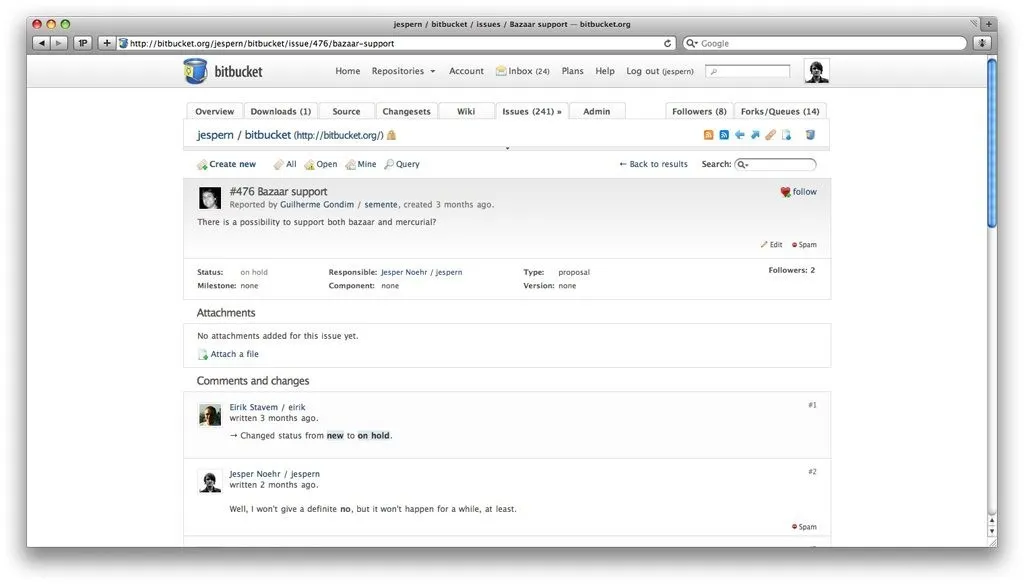Click the fork repository arrow icon
This screenshot has width=1024, height=584.
755,134
